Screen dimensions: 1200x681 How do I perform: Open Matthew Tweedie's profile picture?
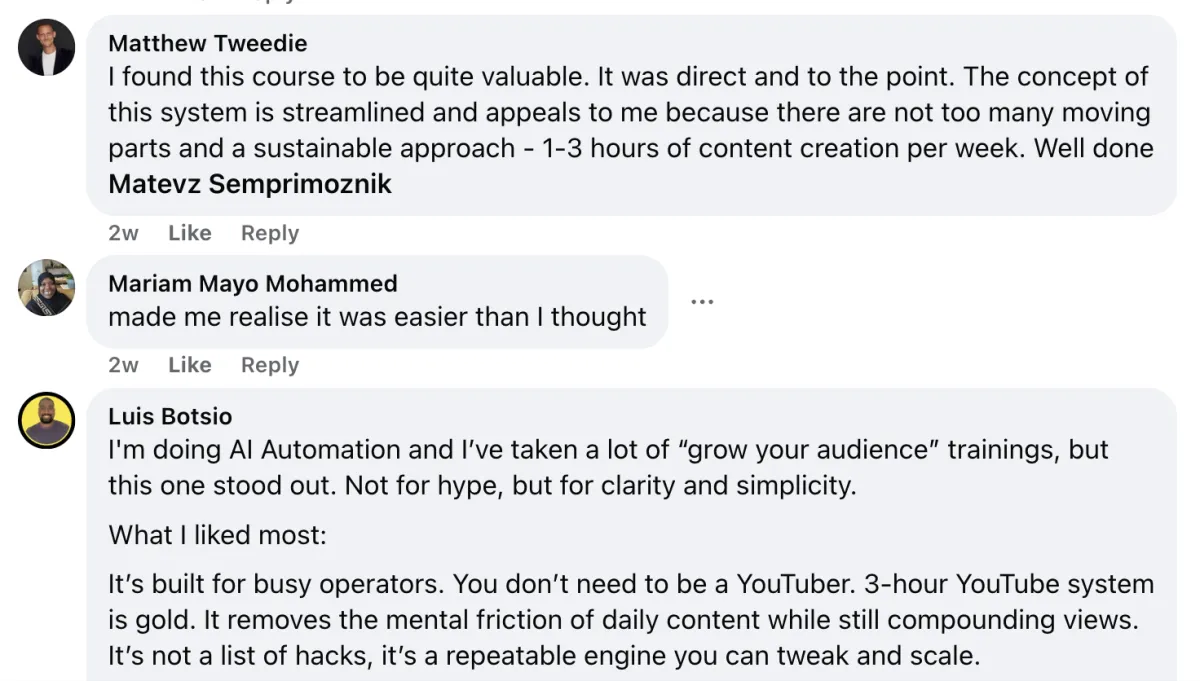[46, 47]
